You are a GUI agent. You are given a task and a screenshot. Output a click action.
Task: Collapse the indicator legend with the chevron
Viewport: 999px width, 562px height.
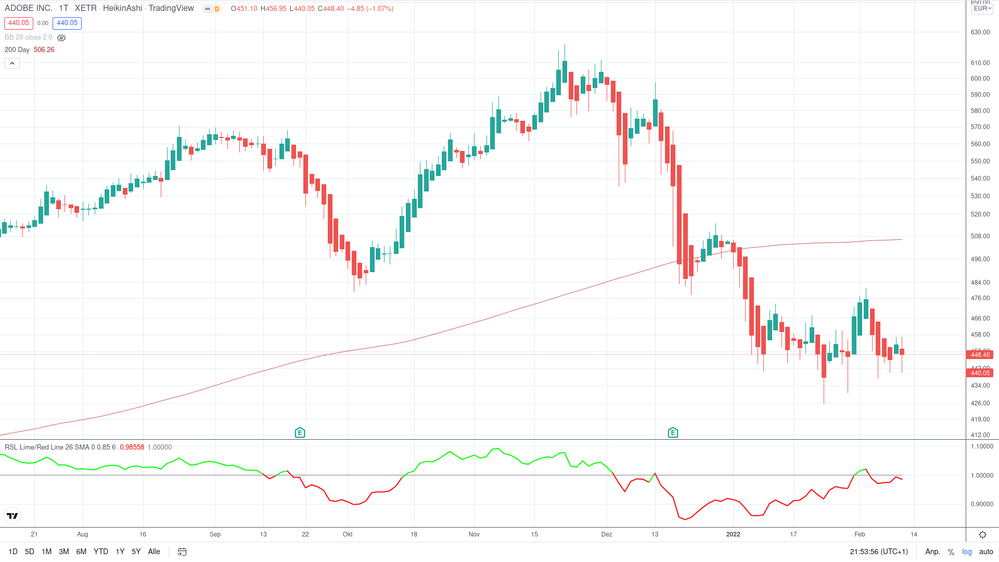point(12,63)
